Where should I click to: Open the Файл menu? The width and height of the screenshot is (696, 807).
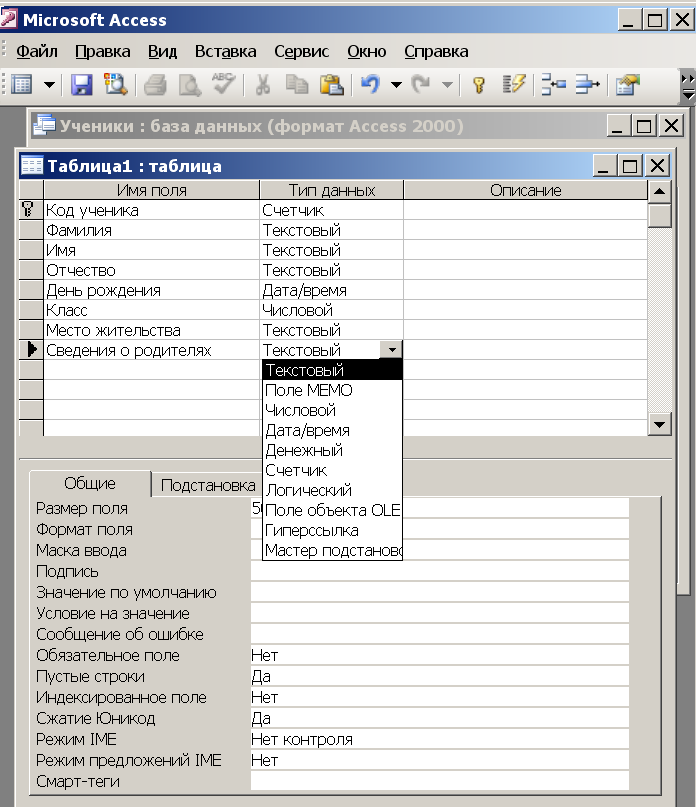(37, 51)
